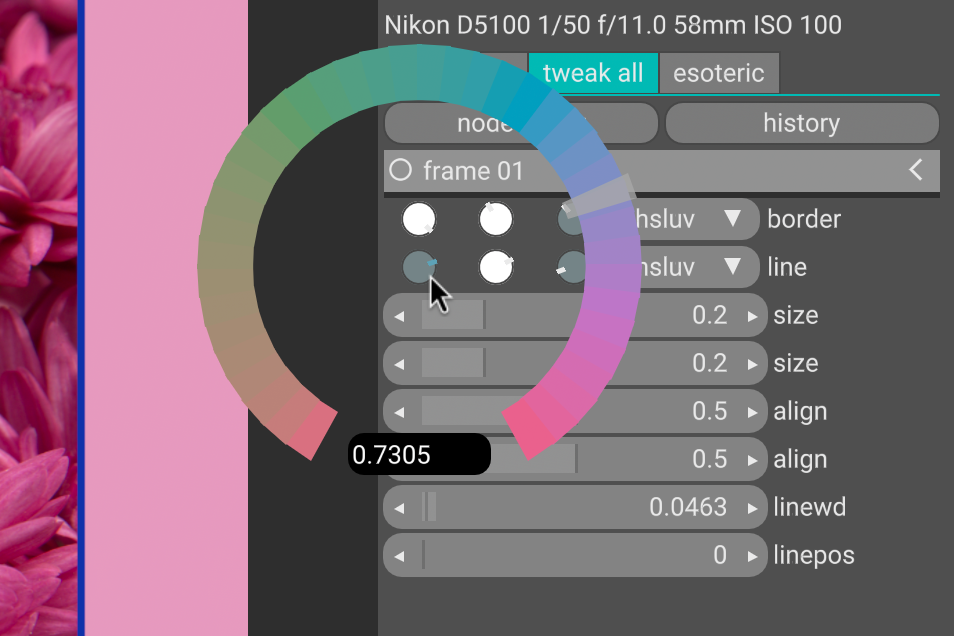Toggle the circle next to frame 01
The image size is (954, 636).
[x=401, y=170]
